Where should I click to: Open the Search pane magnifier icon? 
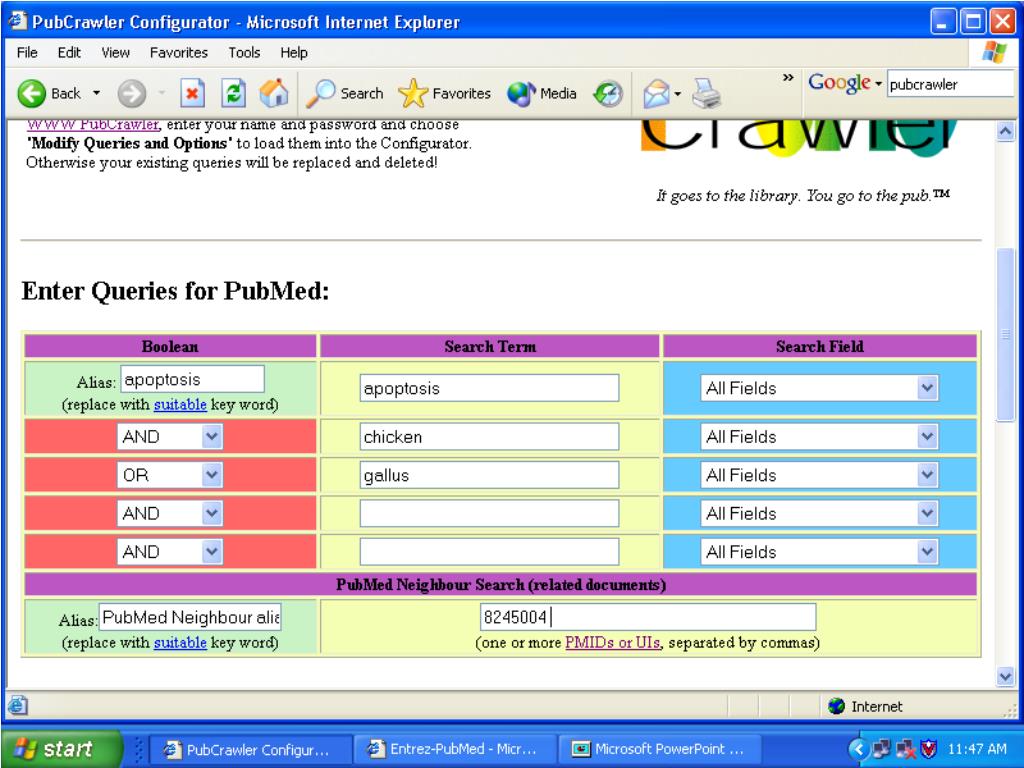pyautogui.click(x=321, y=93)
